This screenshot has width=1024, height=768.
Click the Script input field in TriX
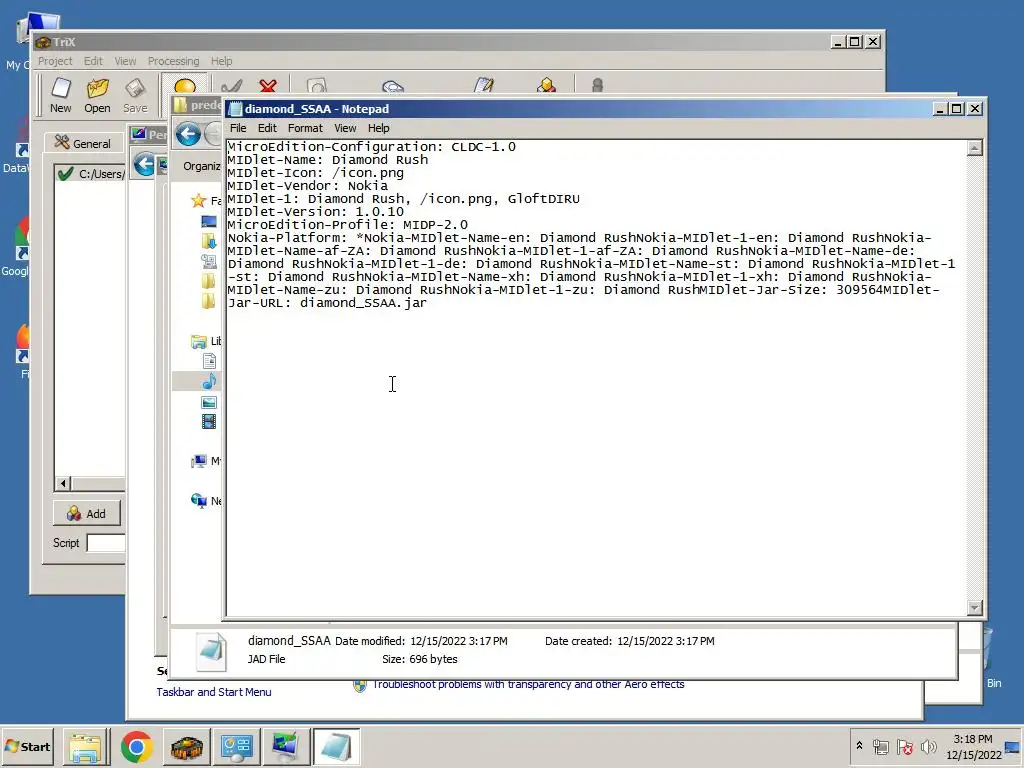106,543
